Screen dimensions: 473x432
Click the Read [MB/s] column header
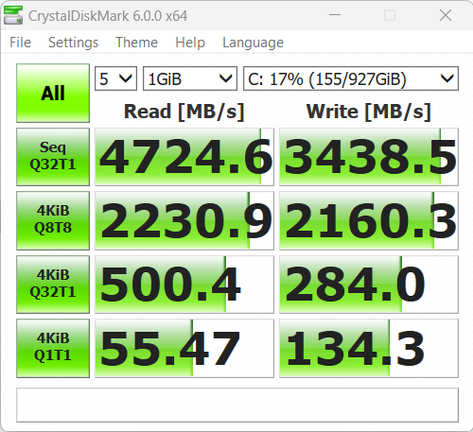[184, 111]
